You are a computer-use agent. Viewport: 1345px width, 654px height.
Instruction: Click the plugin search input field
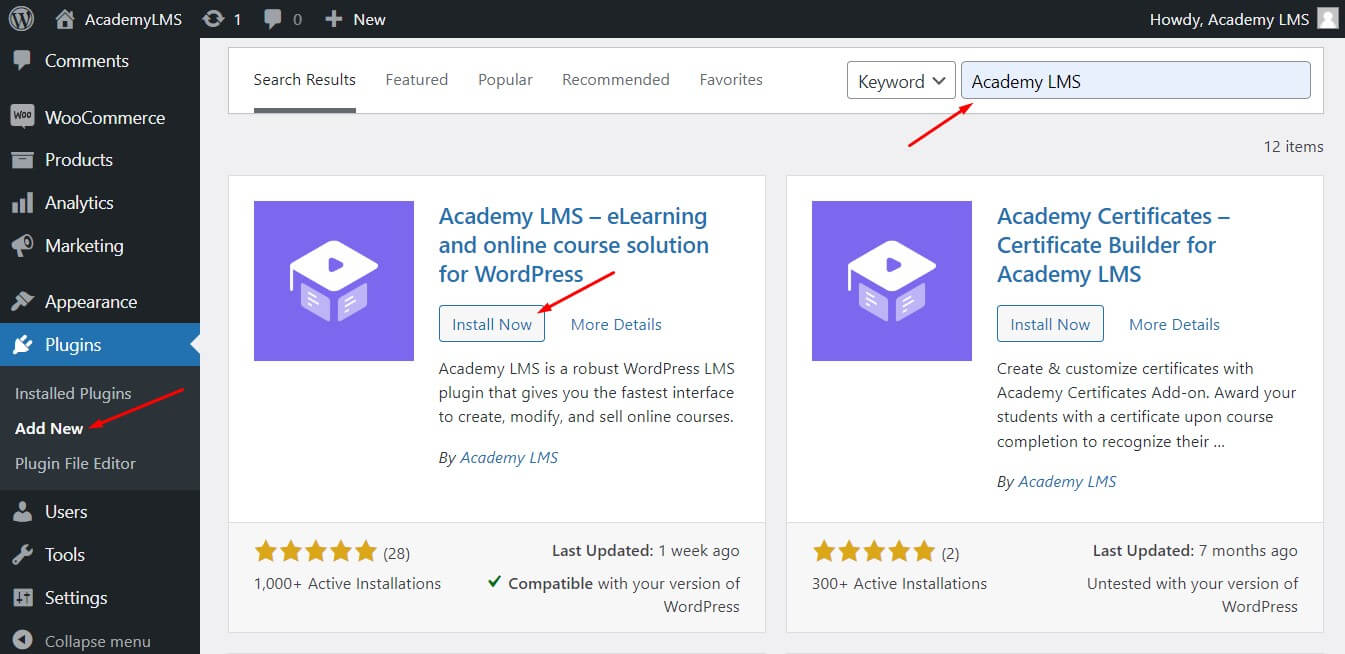(1135, 80)
